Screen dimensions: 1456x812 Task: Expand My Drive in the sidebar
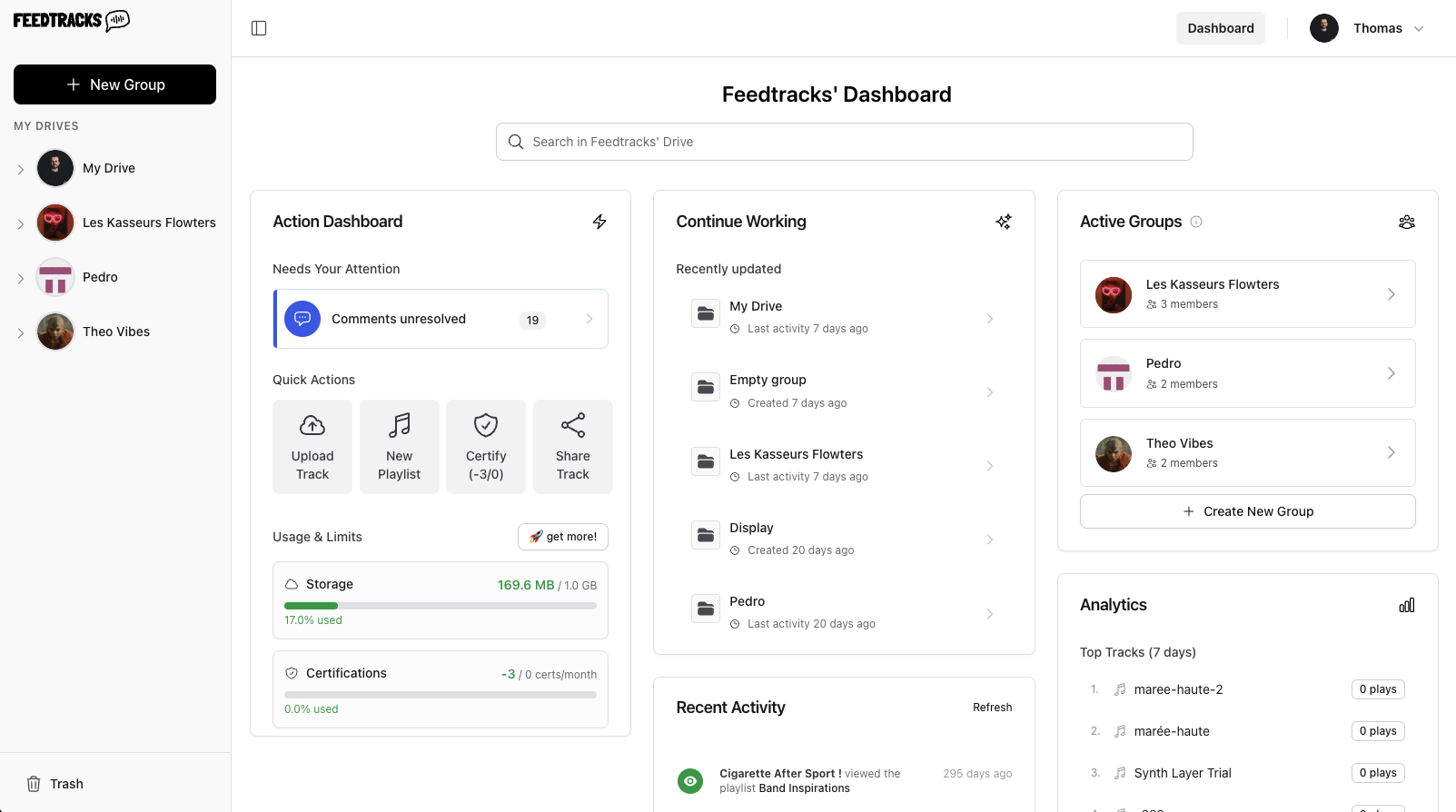(x=21, y=169)
